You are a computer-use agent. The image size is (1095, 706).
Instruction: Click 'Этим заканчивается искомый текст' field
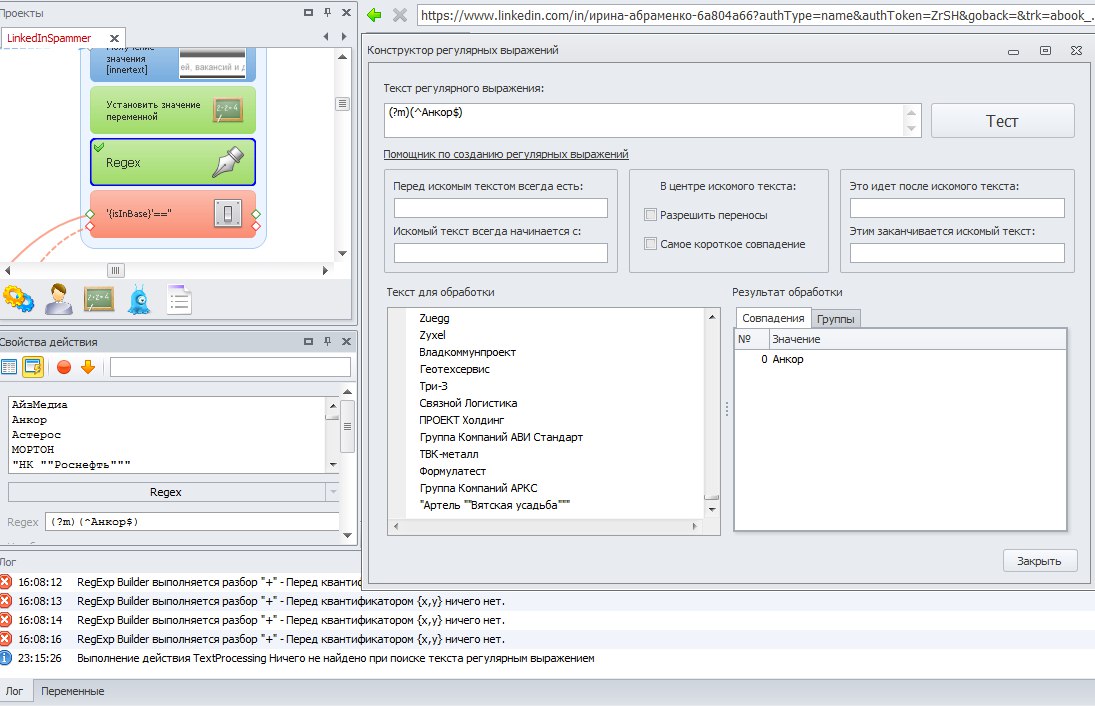[957, 253]
